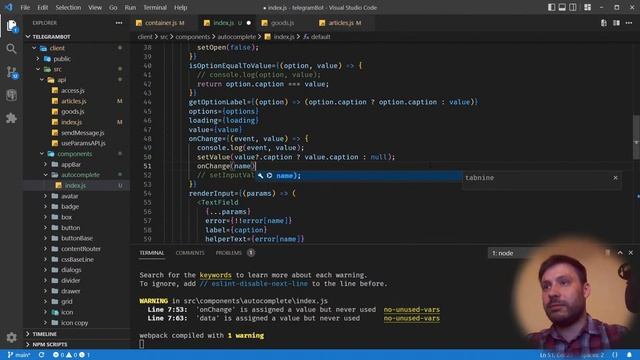Open Customize Layout icon in title bar
The height and width of the screenshot is (360, 640).
click(587, 7)
